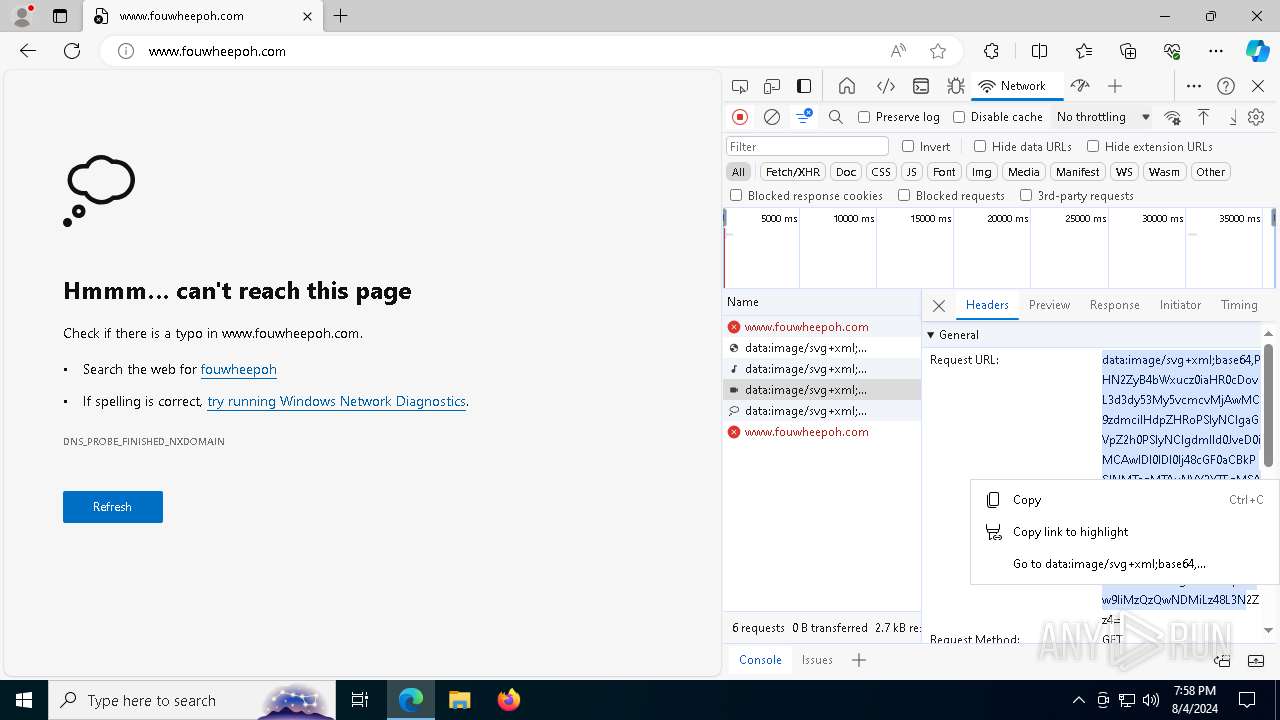This screenshot has height=720, width=1280.
Task: Open Copilot sidebar icon
Action: (1258, 51)
